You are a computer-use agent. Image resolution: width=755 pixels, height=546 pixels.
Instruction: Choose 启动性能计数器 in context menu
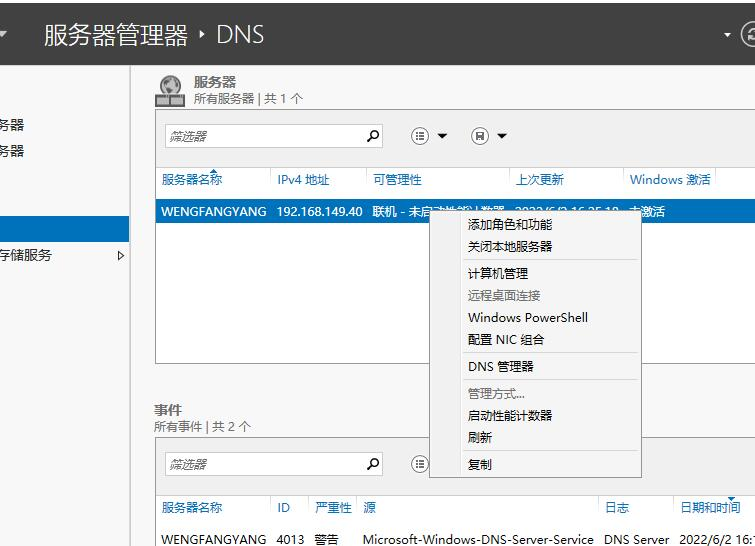point(510,416)
